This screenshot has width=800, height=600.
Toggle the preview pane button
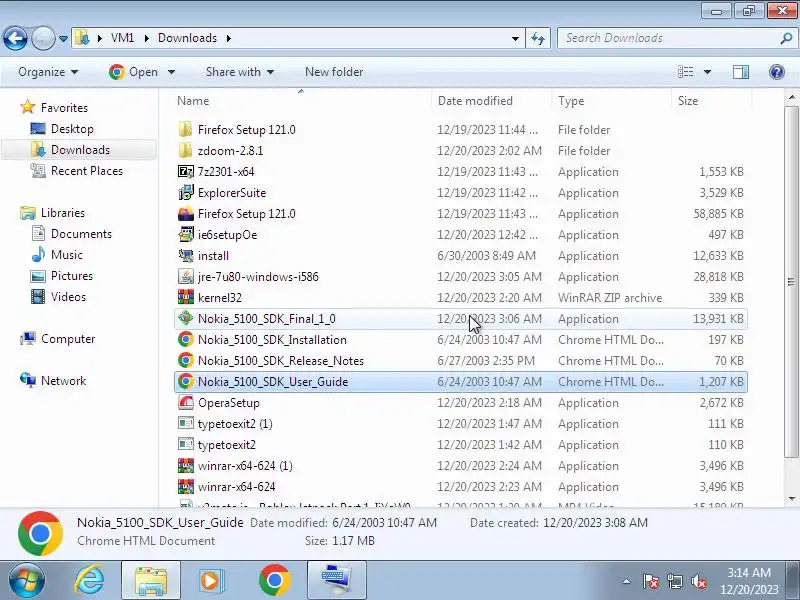(741, 72)
